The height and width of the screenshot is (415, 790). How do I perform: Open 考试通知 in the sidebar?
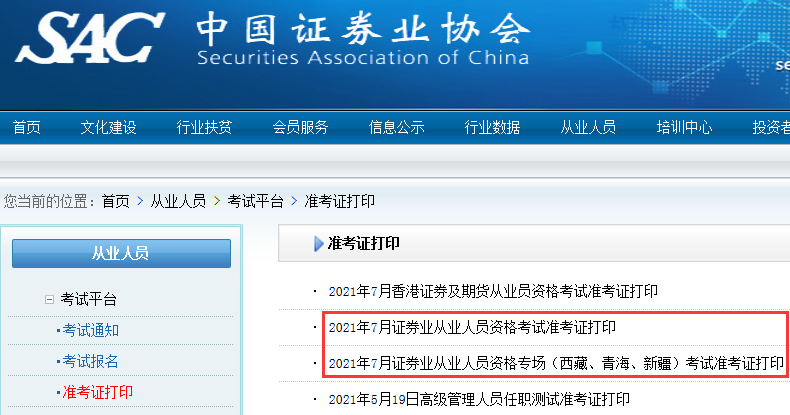point(91,330)
